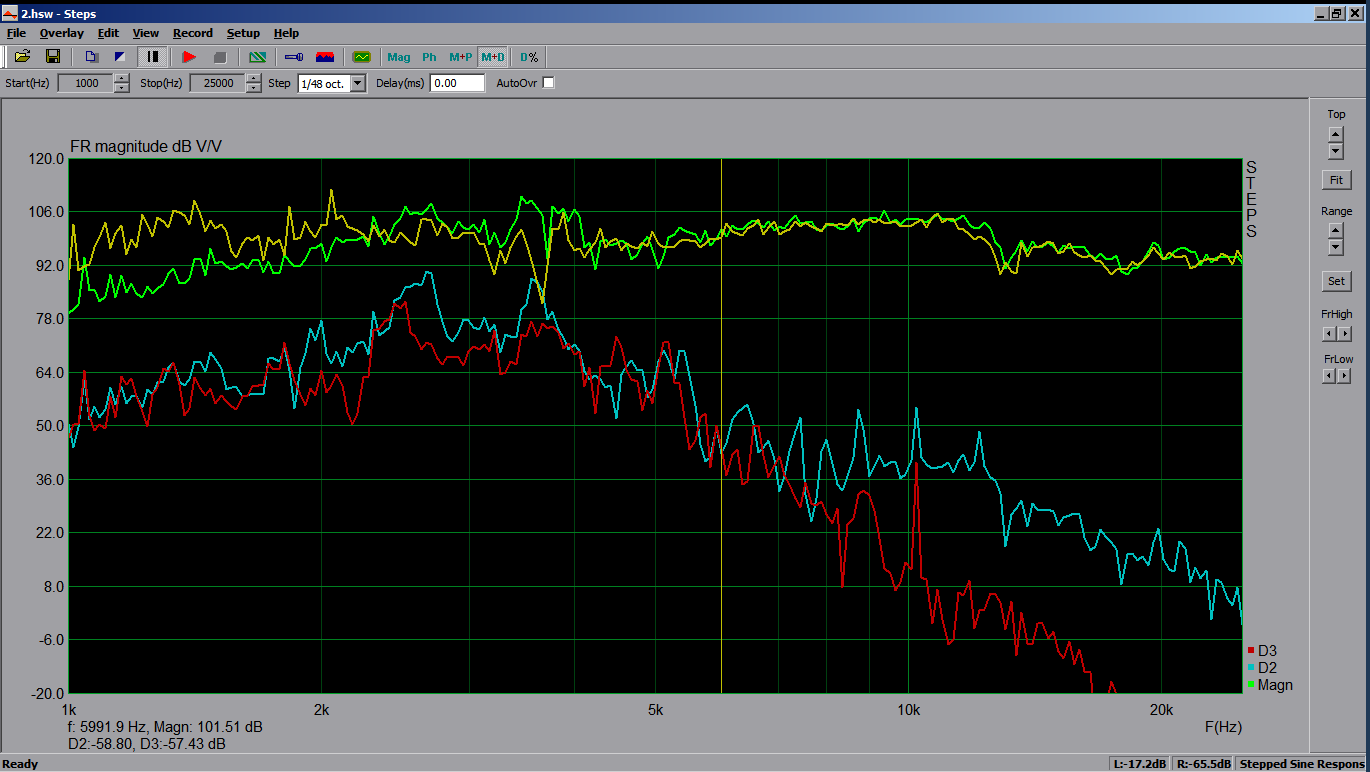Enable the AutoOvr checkbox
This screenshot has height=772, width=1370.
(x=548, y=83)
